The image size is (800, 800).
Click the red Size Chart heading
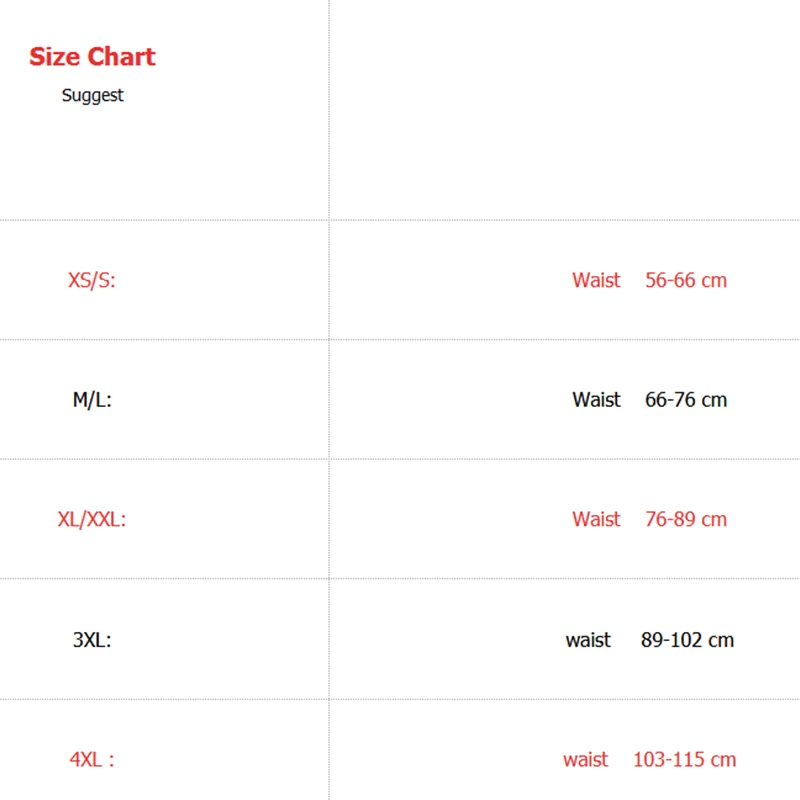(x=92, y=57)
